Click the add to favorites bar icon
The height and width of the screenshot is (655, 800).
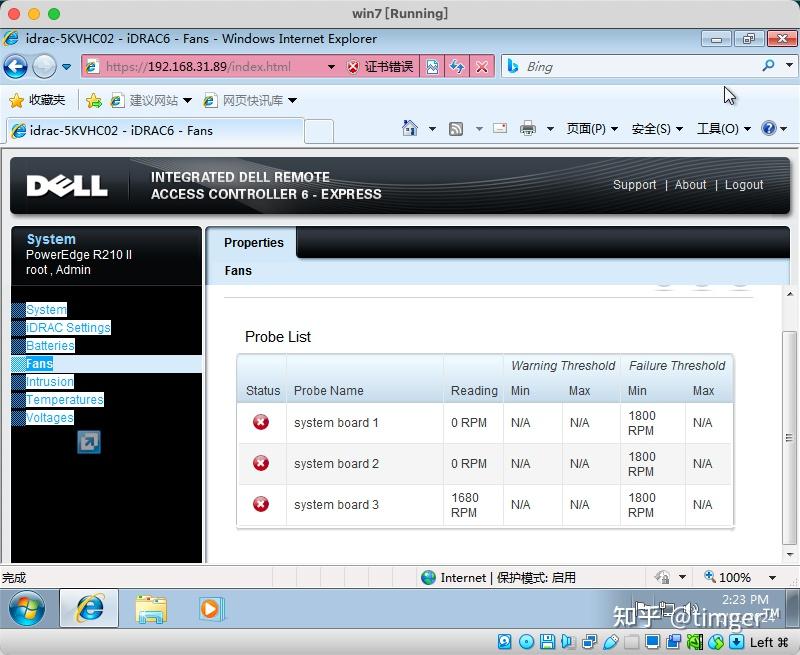(x=94, y=100)
